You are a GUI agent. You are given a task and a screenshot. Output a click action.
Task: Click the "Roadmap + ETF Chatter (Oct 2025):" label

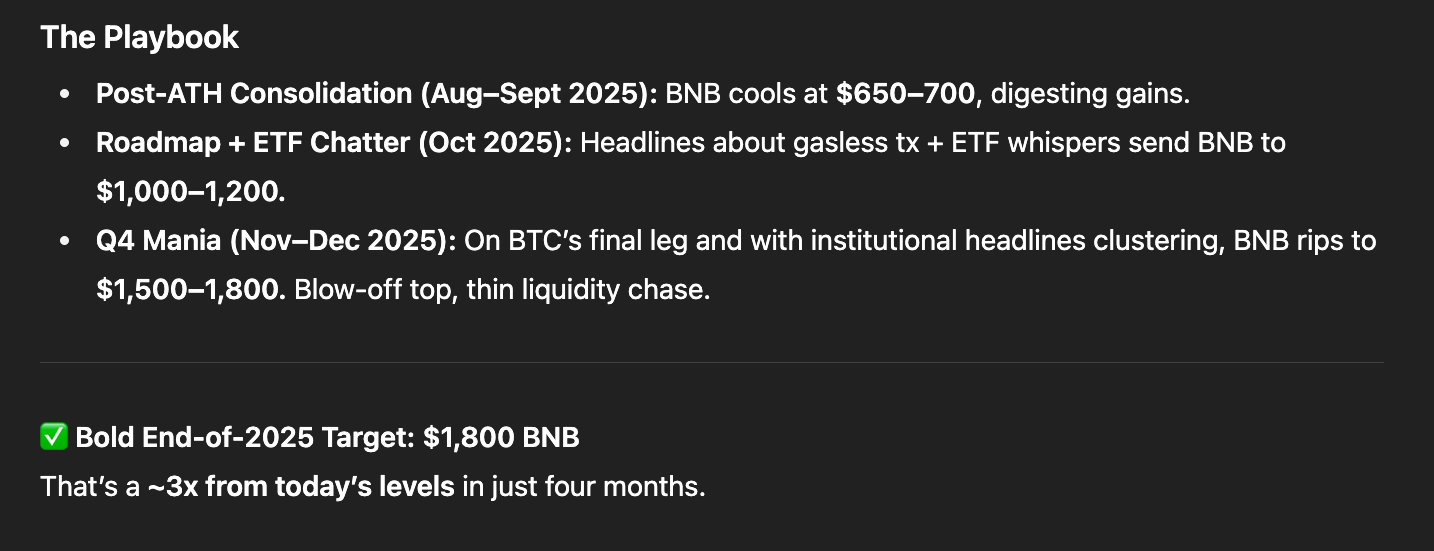click(x=334, y=143)
